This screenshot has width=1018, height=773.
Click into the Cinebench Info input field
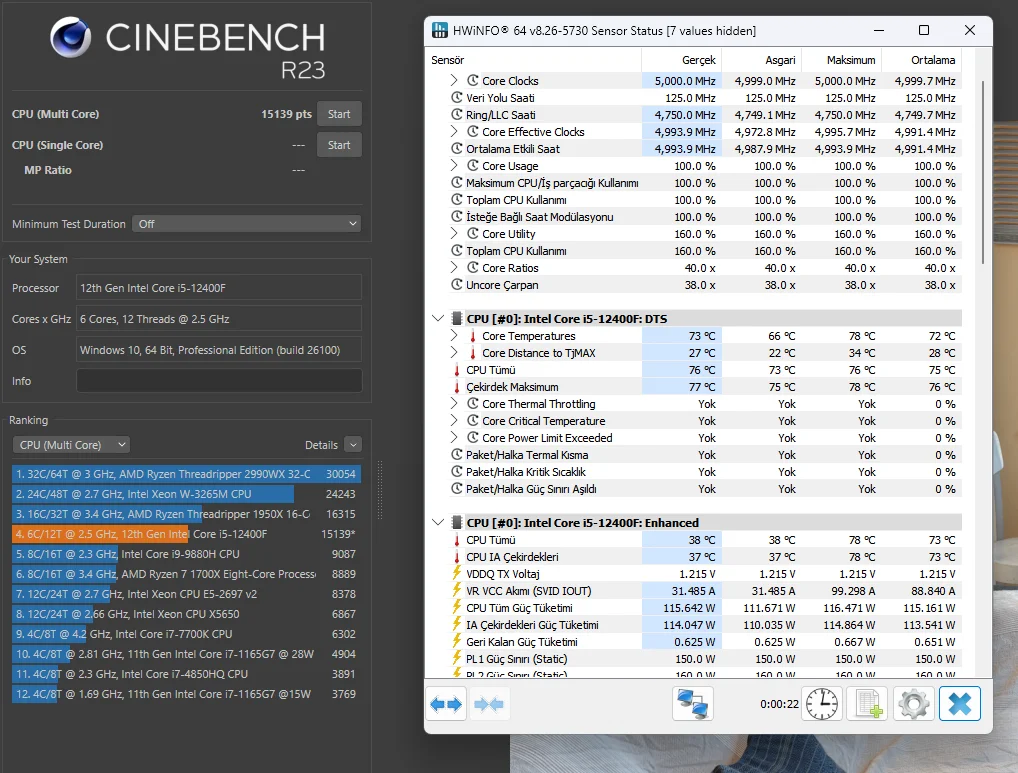219,381
